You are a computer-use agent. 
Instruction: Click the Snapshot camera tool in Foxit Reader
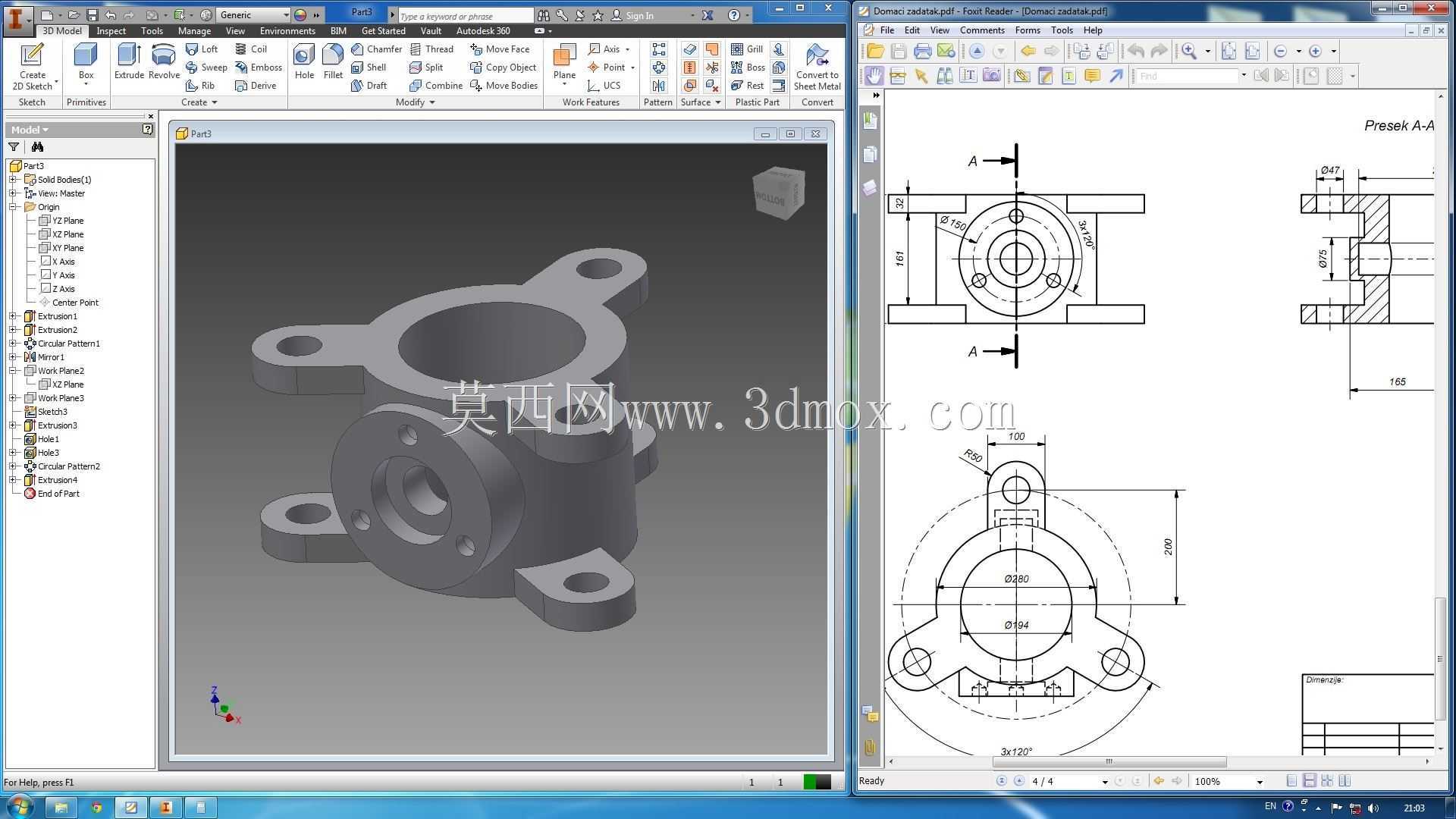tap(991, 76)
